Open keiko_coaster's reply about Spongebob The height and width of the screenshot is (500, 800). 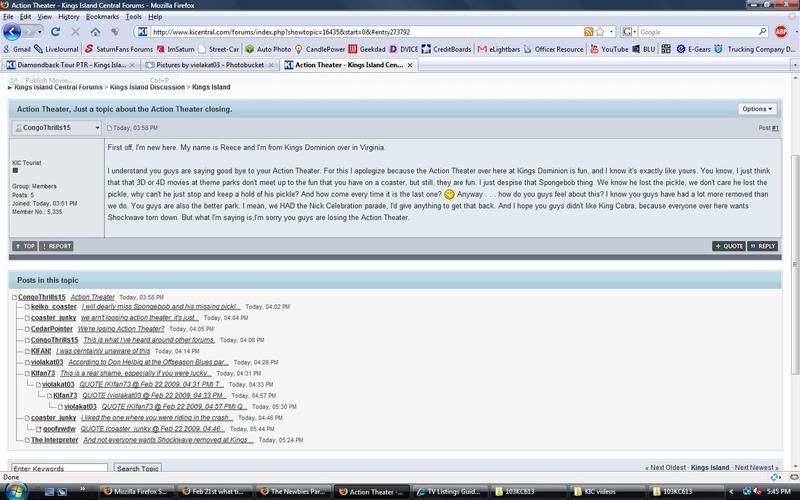click(x=160, y=307)
